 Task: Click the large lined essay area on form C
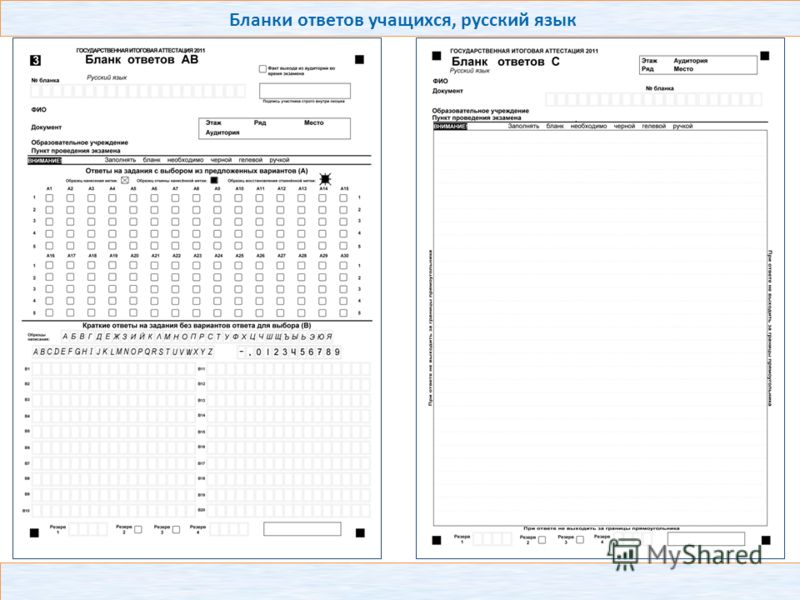(600, 328)
